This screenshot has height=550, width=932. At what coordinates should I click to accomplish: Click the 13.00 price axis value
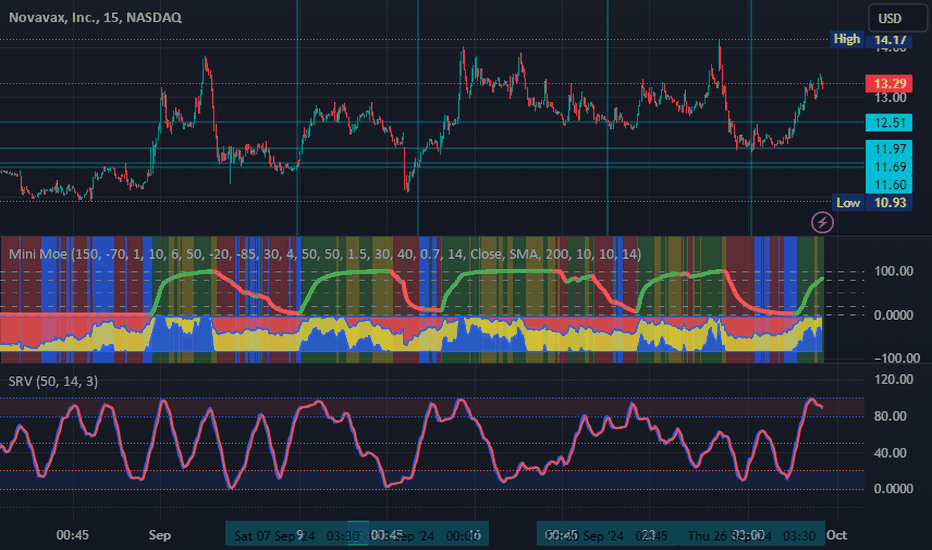[890, 98]
